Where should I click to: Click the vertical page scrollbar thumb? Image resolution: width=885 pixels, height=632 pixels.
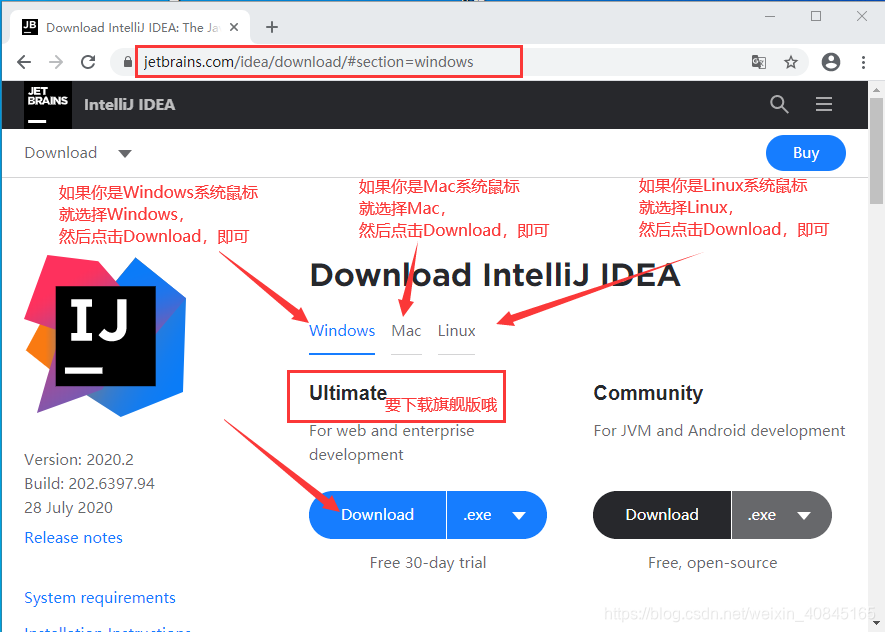[876, 151]
